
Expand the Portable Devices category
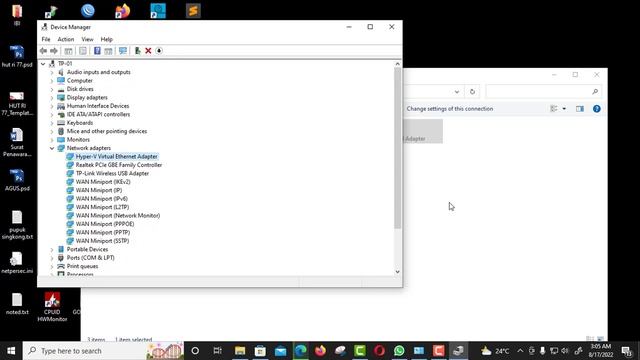[x=52, y=249]
